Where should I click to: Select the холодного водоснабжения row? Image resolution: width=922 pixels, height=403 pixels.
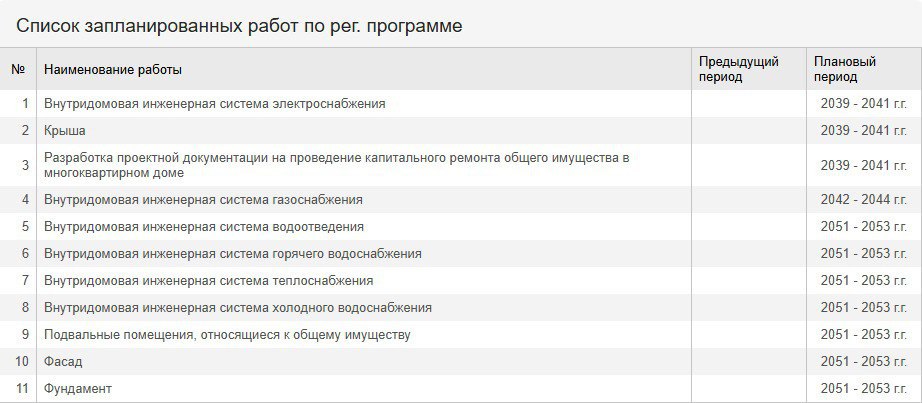tap(461, 308)
